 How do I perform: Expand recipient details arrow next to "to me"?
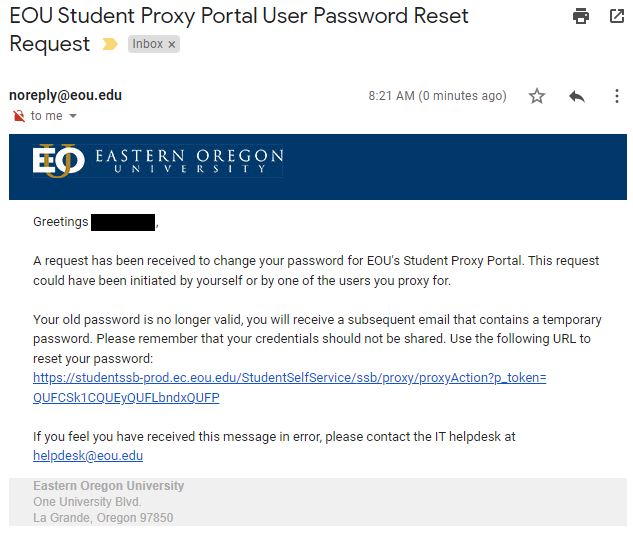[x=72, y=116]
